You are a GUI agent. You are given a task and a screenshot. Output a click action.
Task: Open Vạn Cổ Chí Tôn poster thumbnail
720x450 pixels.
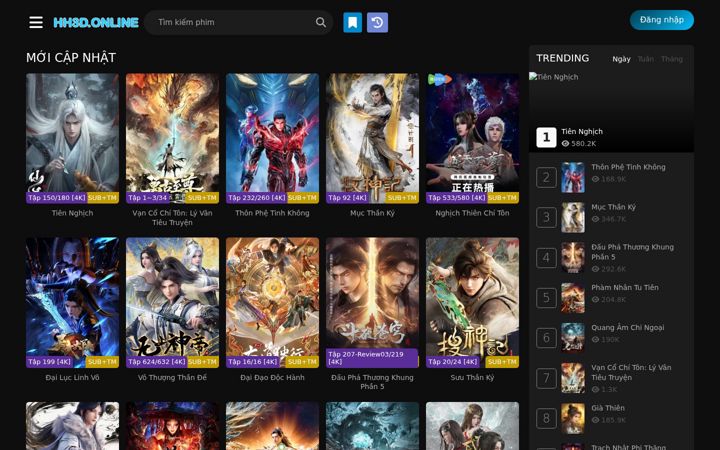tap(172, 138)
